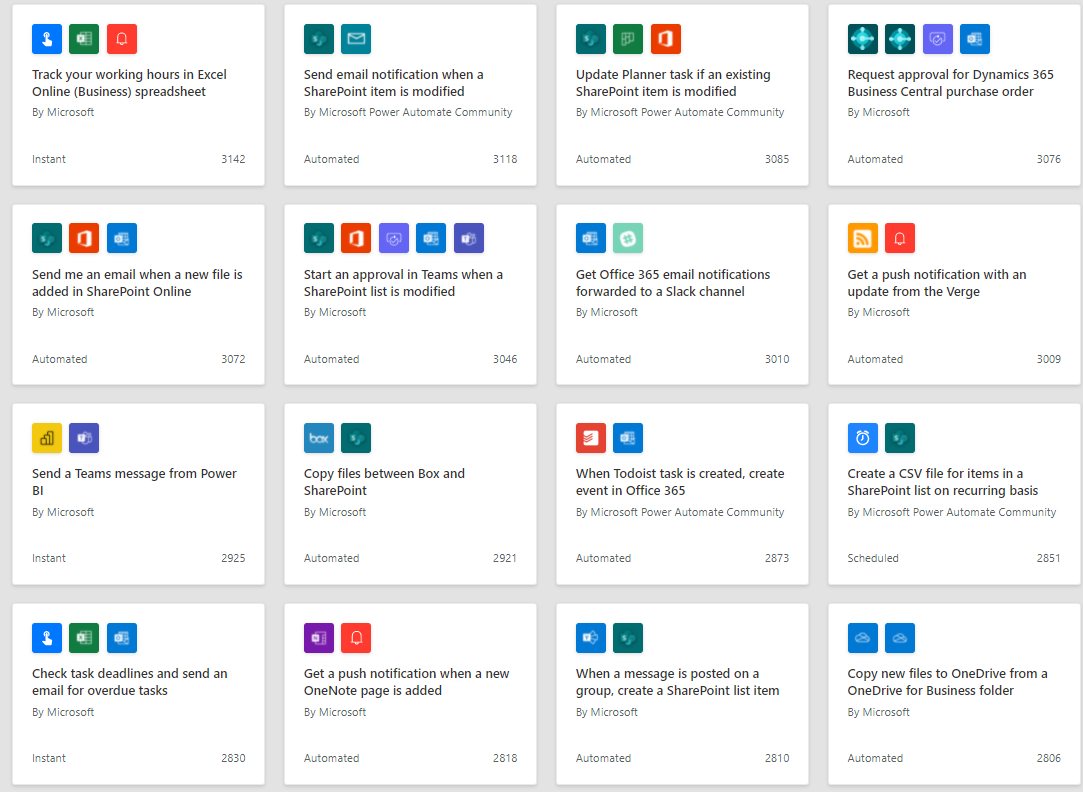Click the purple OneNote icon
Screen dimensions: 1083x792
click(319, 638)
